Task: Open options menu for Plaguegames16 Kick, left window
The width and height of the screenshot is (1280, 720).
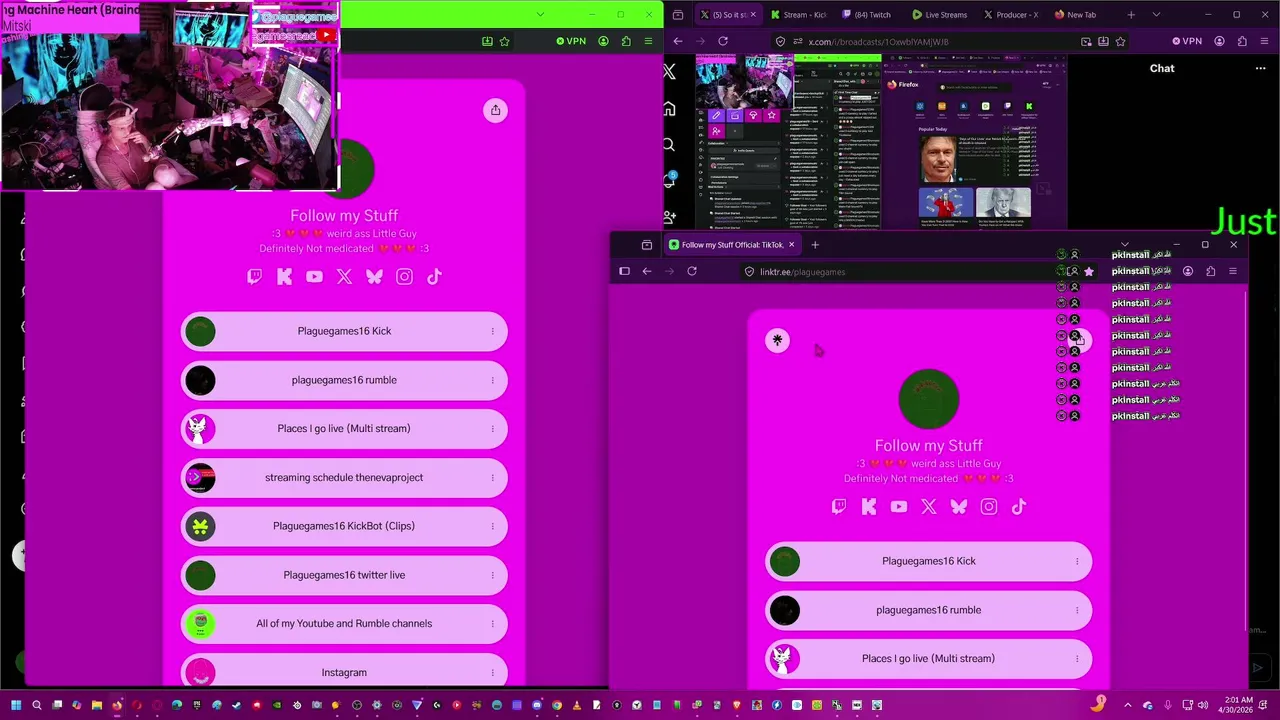Action: [x=492, y=331]
